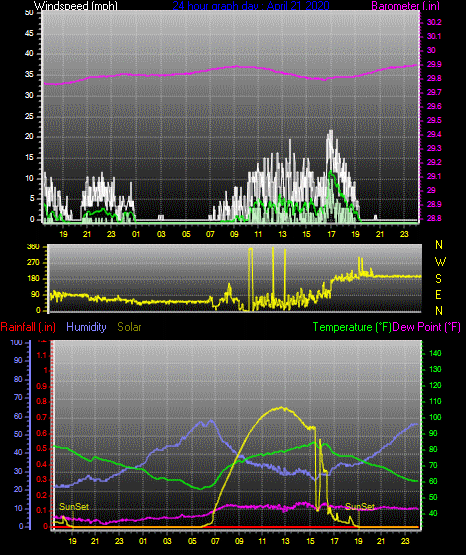Click '110' on the green Temperature axis
The image size is (466, 555).
point(435,401)
